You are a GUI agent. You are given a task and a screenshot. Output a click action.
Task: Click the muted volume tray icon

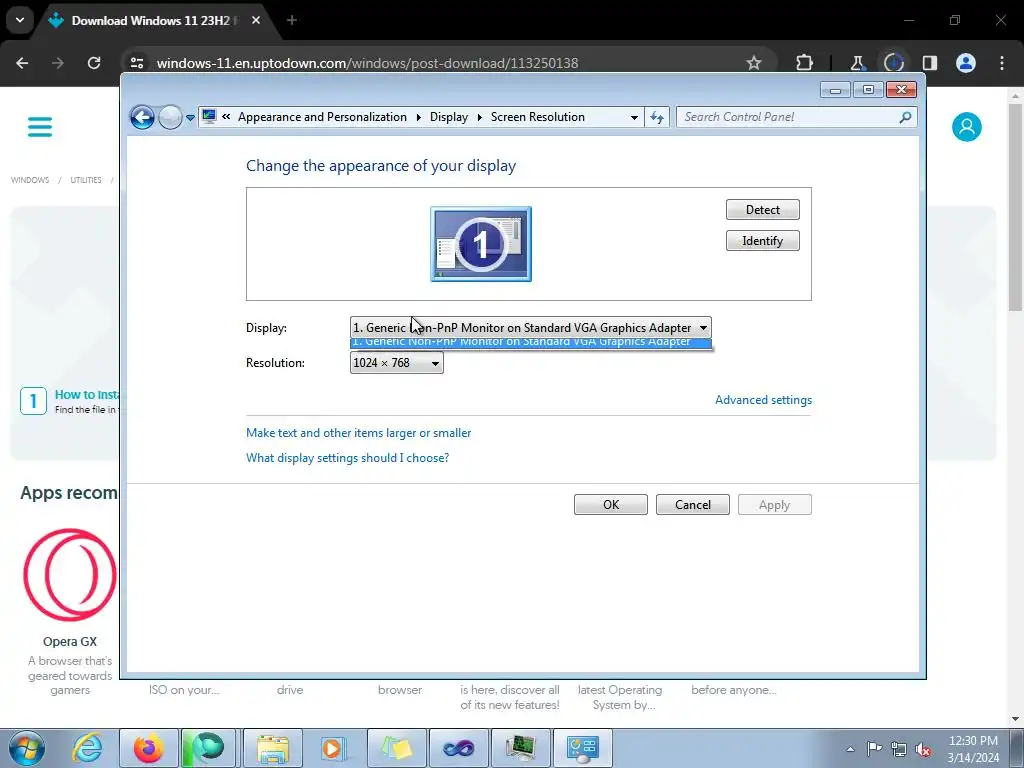pos(923,749)
